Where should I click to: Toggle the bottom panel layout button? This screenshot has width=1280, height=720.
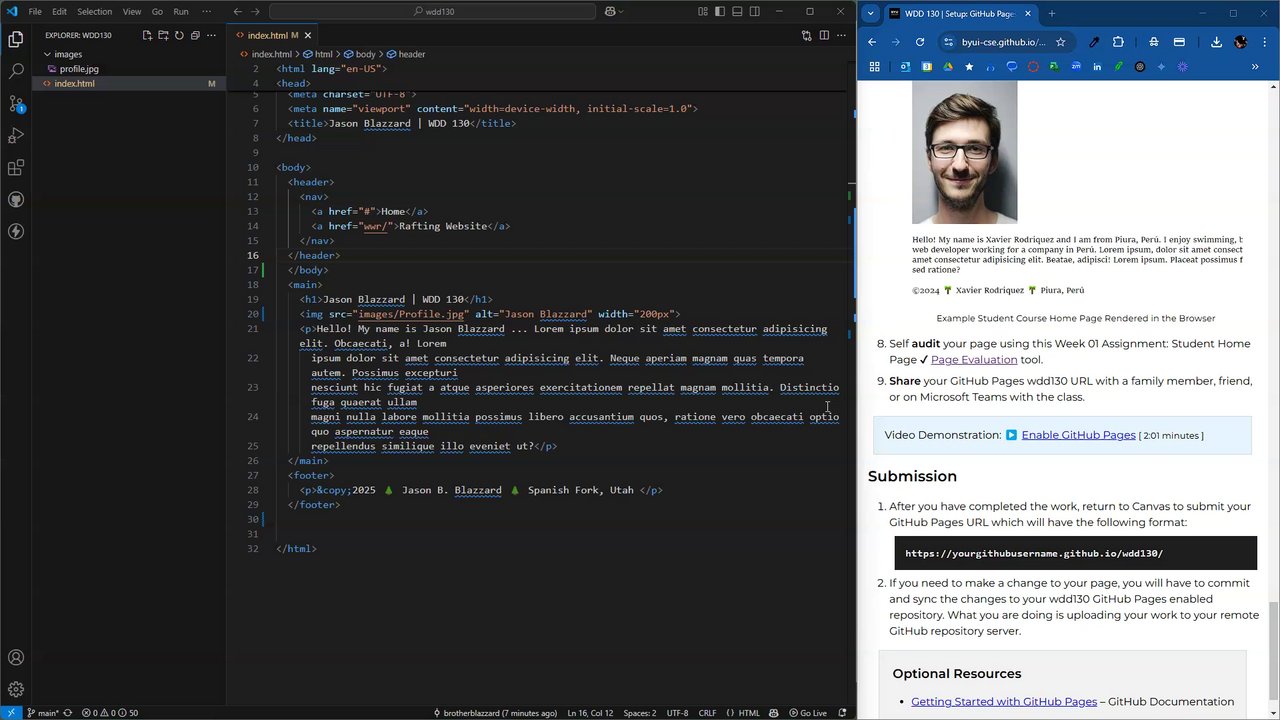tap(737, 12)
